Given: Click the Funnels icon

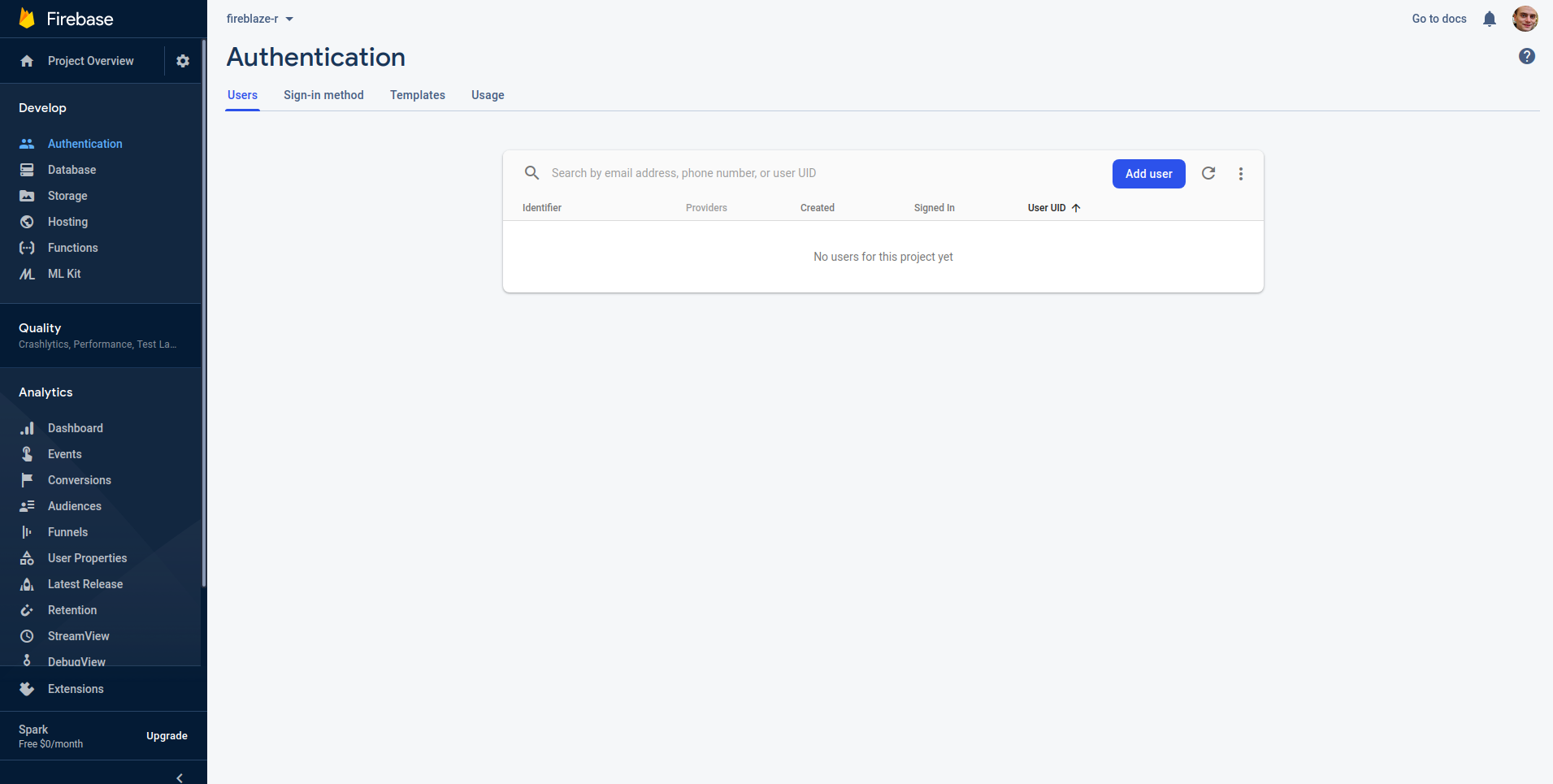Looking at the screenshot, I should (27, 532).
